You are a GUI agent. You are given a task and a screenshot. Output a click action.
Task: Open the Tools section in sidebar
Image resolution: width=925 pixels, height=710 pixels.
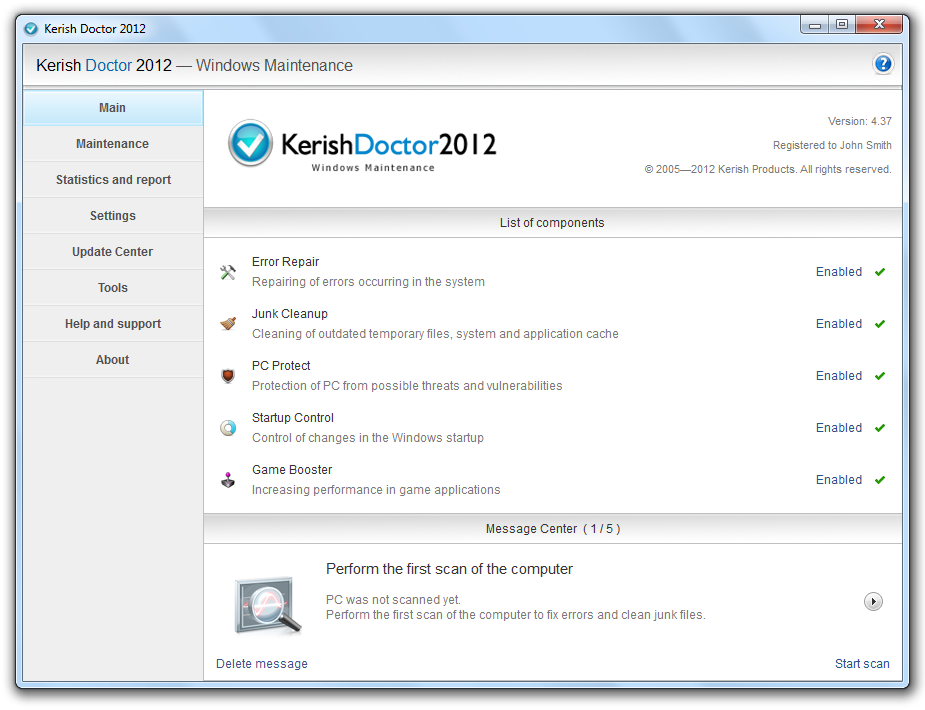tap(112, 288)
